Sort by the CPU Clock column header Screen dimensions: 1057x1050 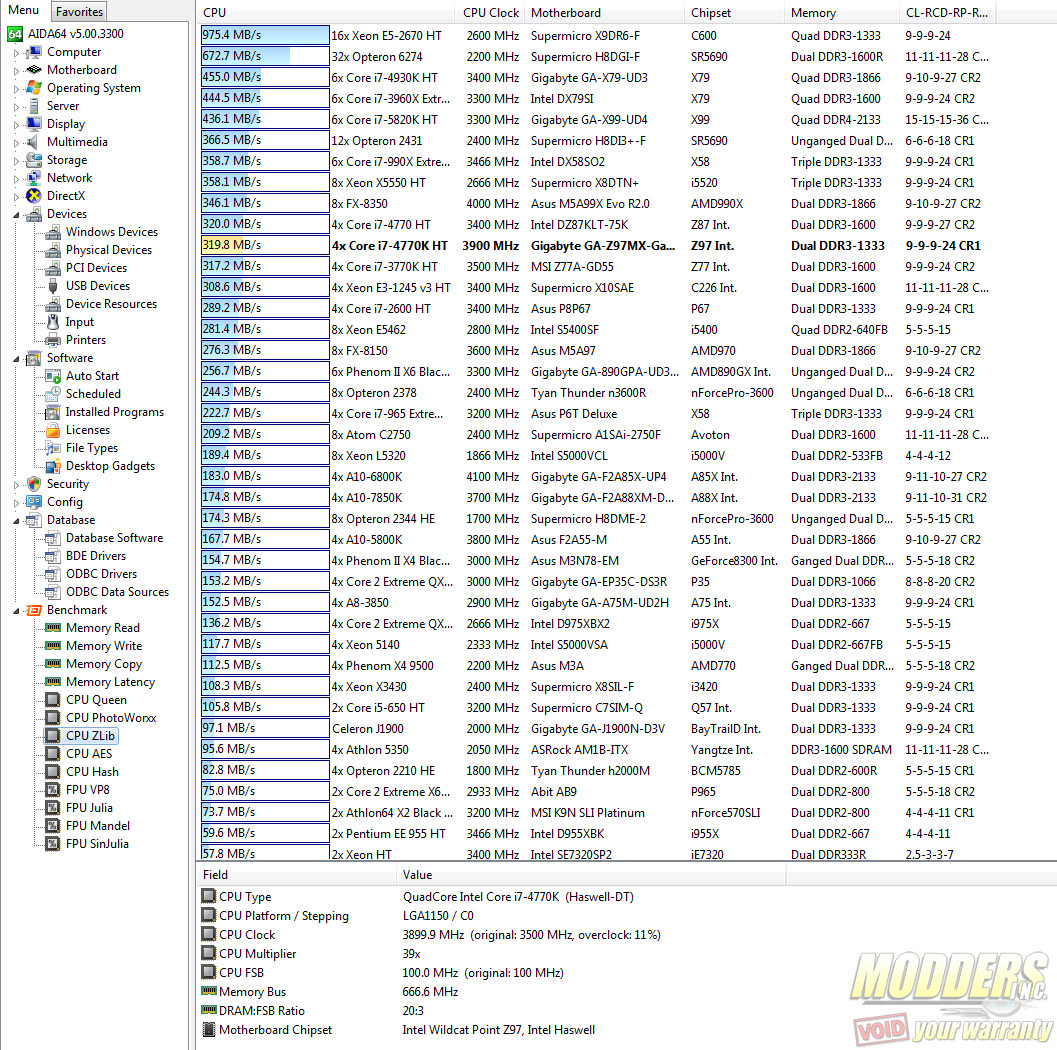pyautogui.click(x=490, y=12)
